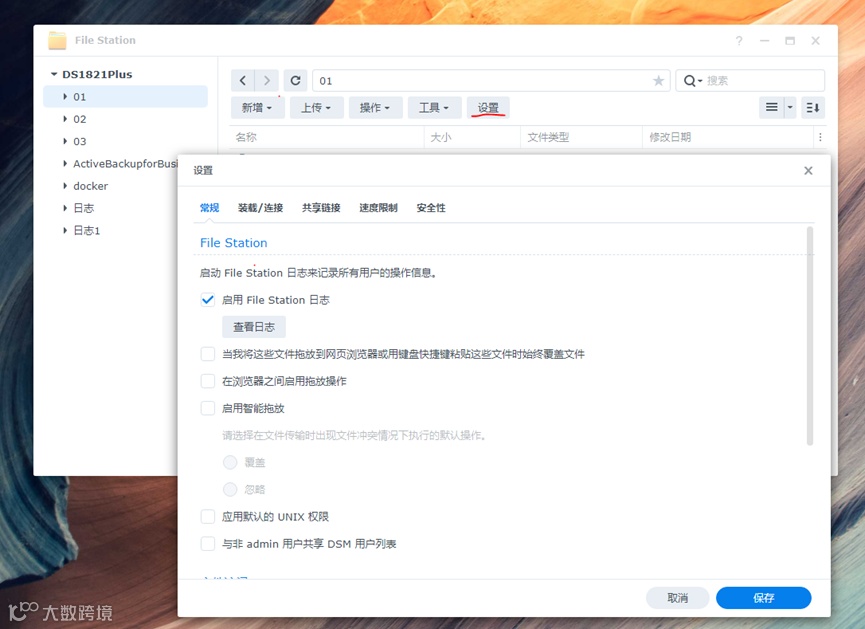Expand folder 01 in the tree
Viewport: 865px width, 629px height.
[65, 97]
